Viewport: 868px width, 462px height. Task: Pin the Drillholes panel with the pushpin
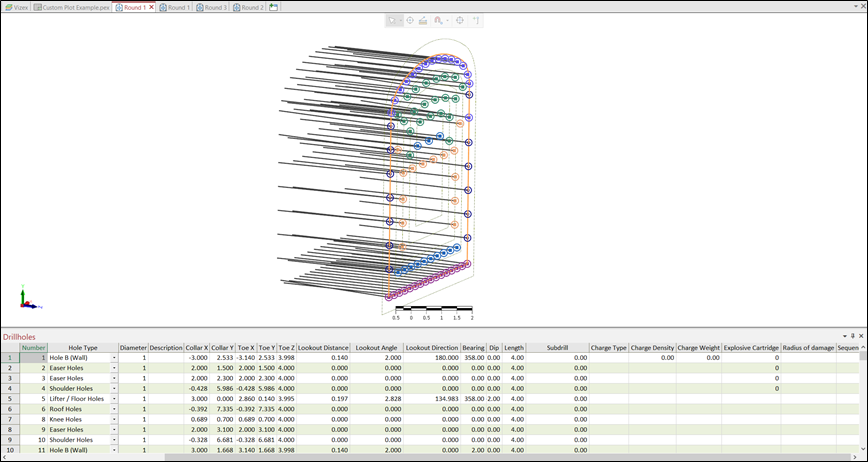853,336
